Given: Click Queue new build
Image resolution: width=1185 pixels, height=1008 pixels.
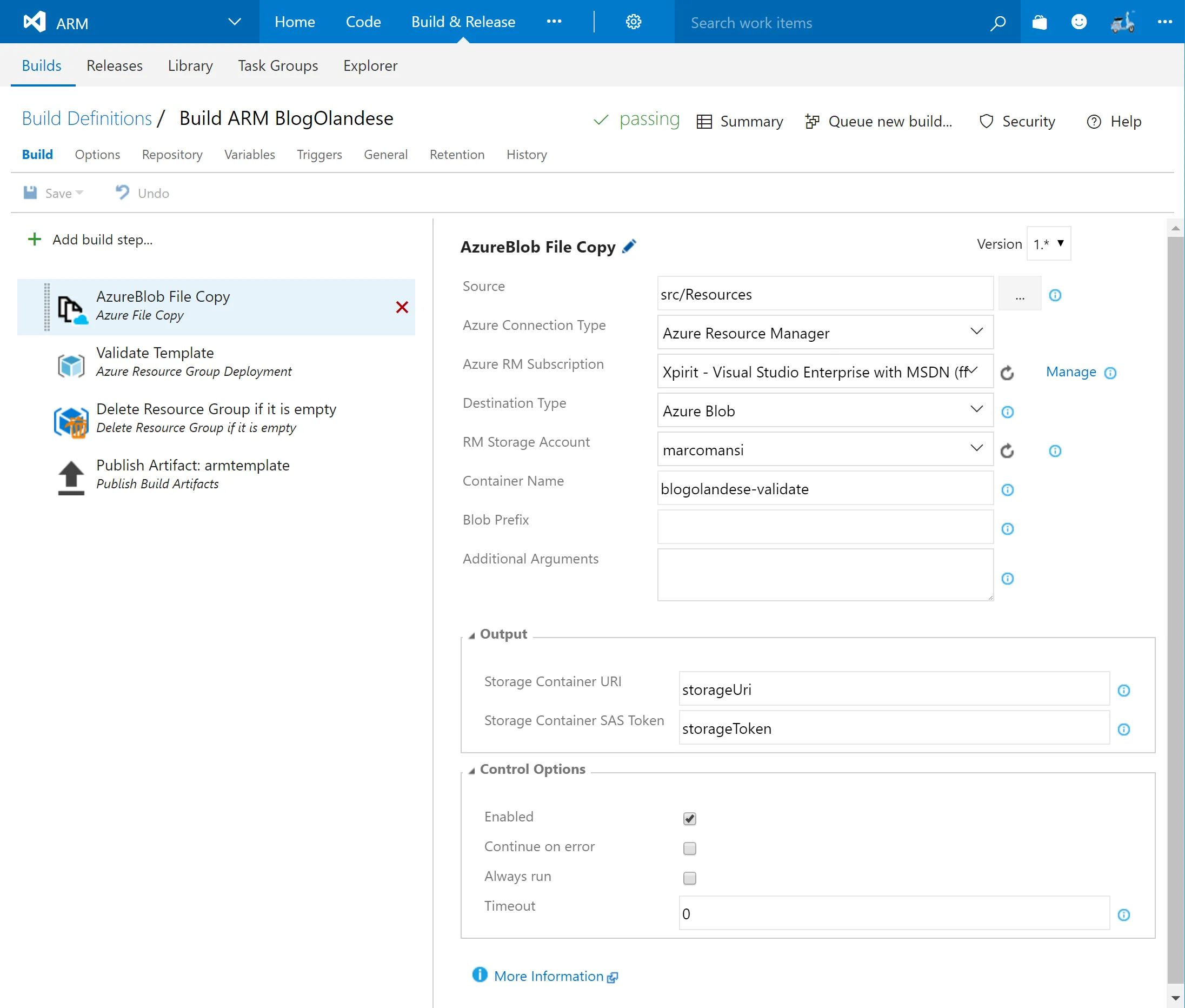Looking at the screenshot, I should coord(878,121).
